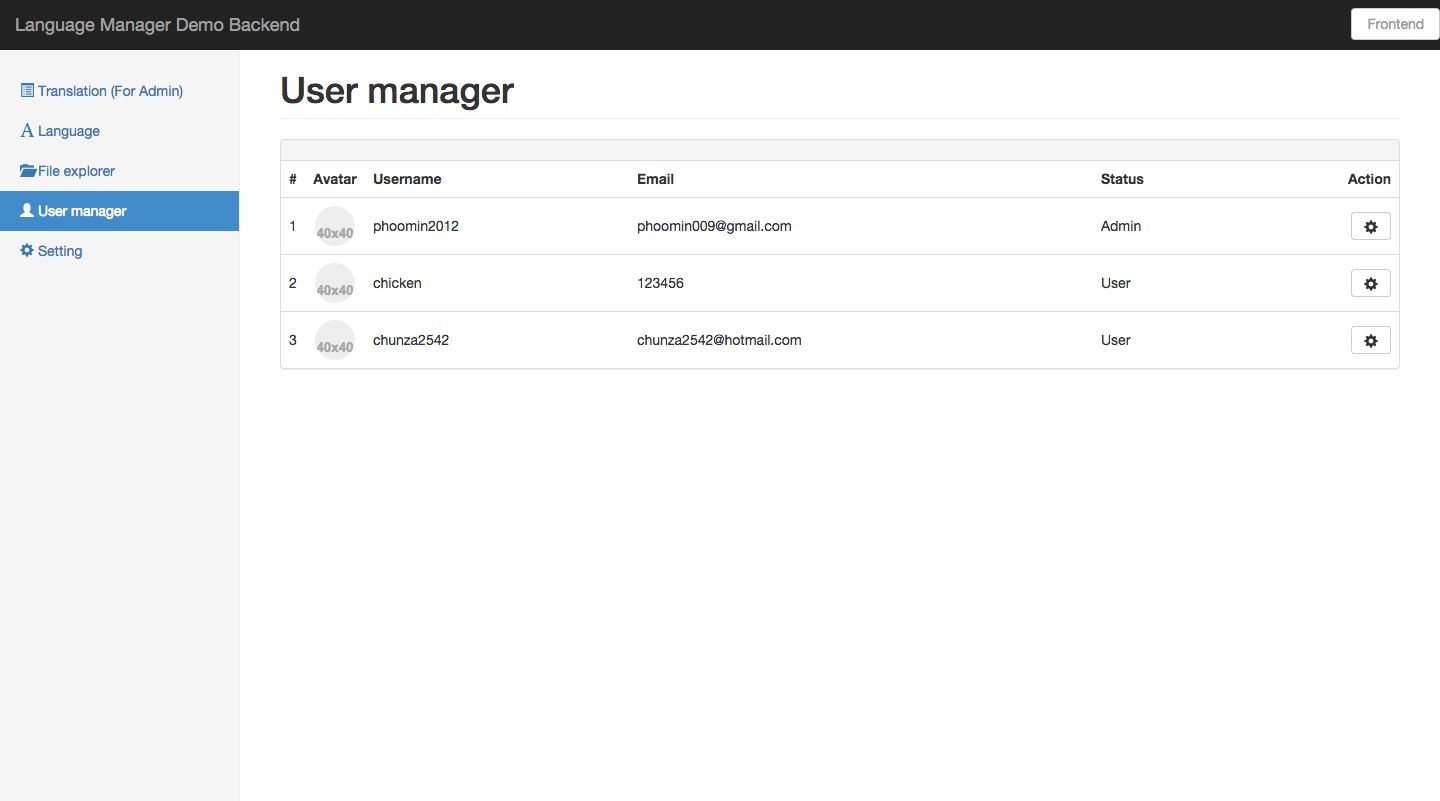Image resolution: width=1440 pixels, height=801 pixels.
Task: Click the User manager person icon
Action: click(27, 211)
